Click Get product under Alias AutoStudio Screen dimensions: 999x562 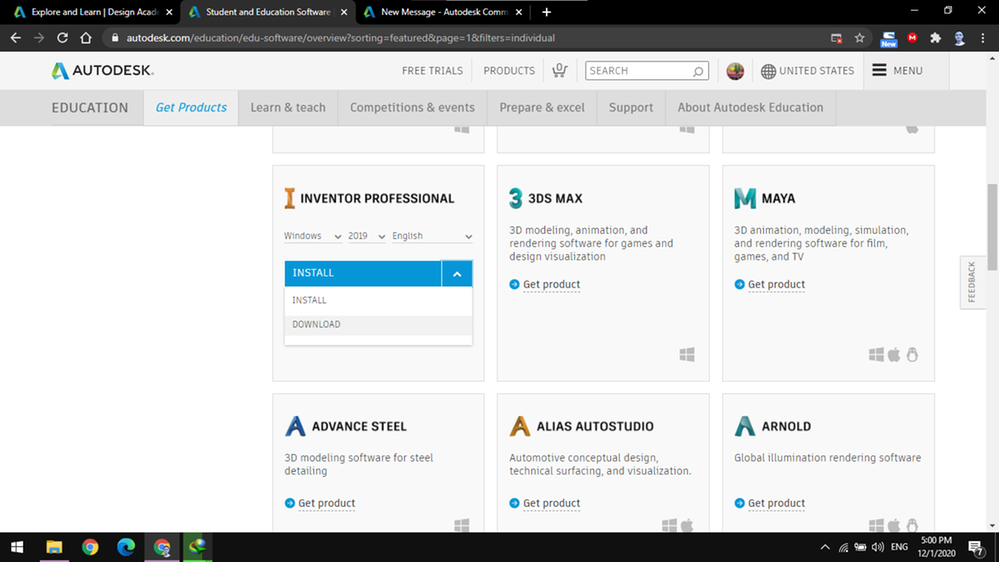551,503
